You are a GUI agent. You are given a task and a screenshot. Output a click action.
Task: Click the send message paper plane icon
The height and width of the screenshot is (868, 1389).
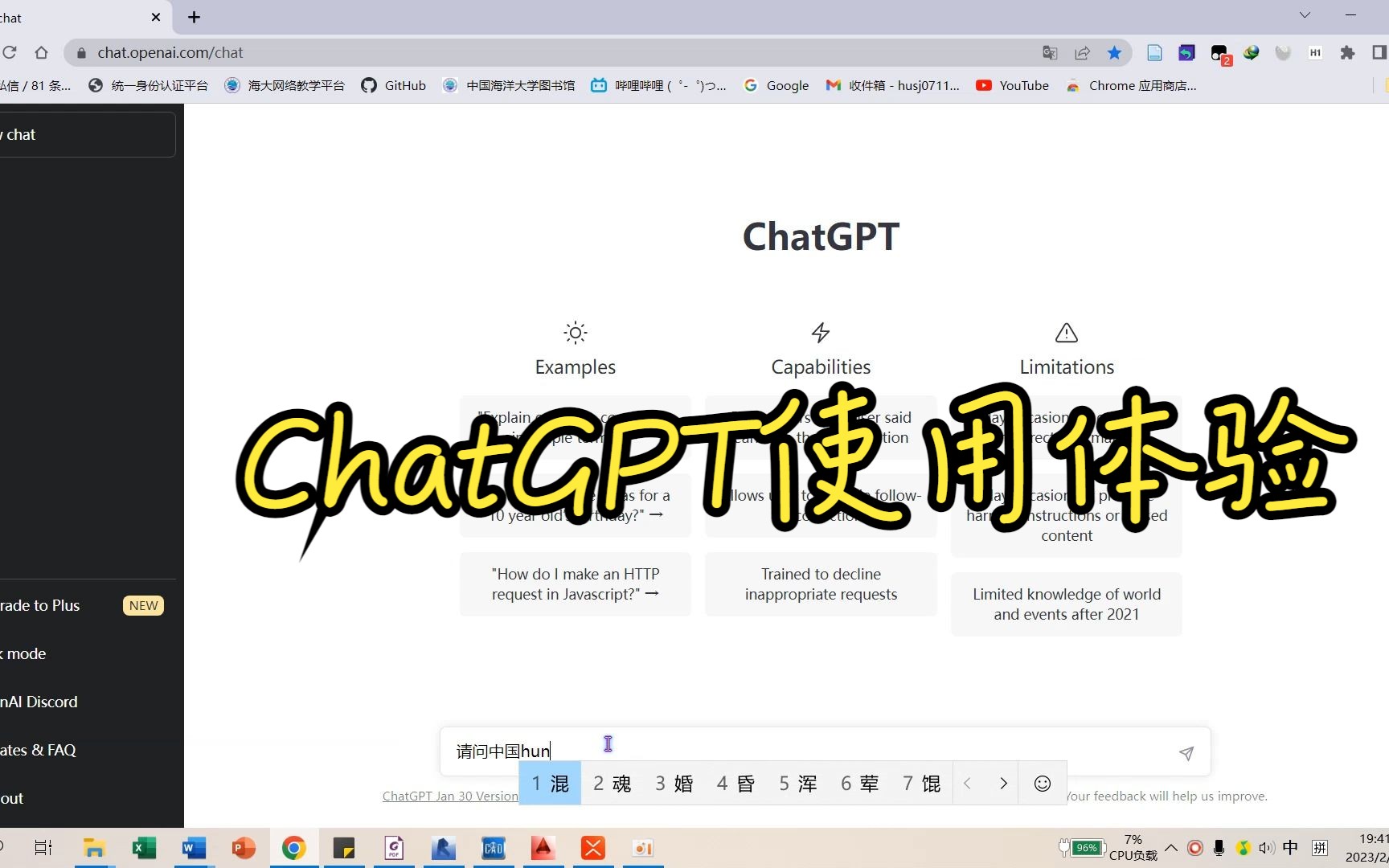point(1186,753)
